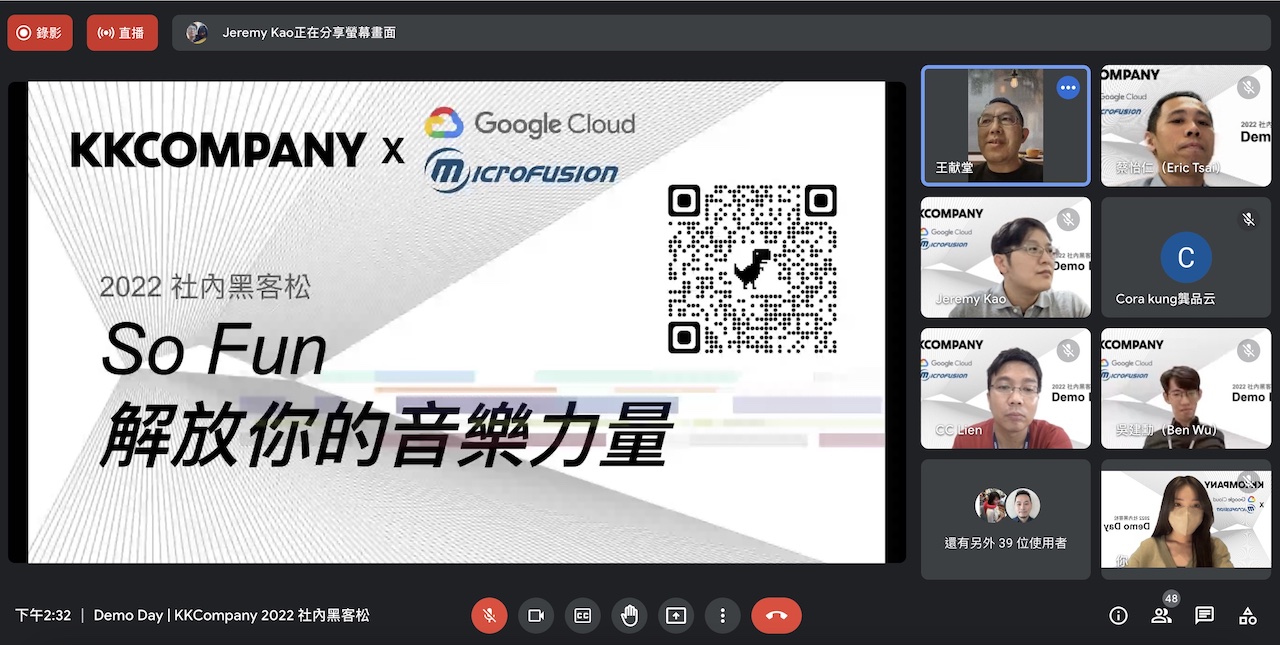Viewport: 1280px width, 645px height.
Task: Open meeting details info icon
Action: tap(1118, 616)
